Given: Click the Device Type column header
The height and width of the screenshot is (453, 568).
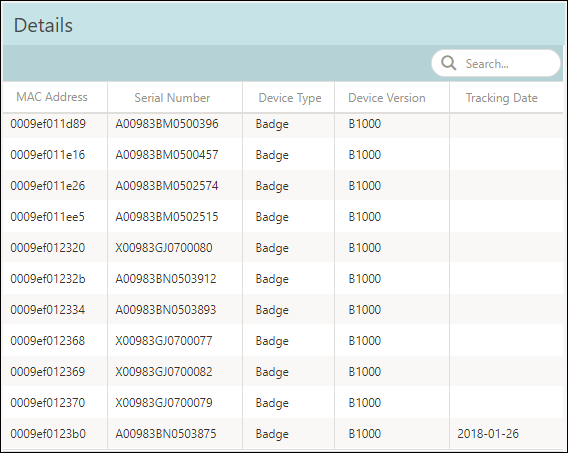Looking at the screenshot, I should (290, 98).
